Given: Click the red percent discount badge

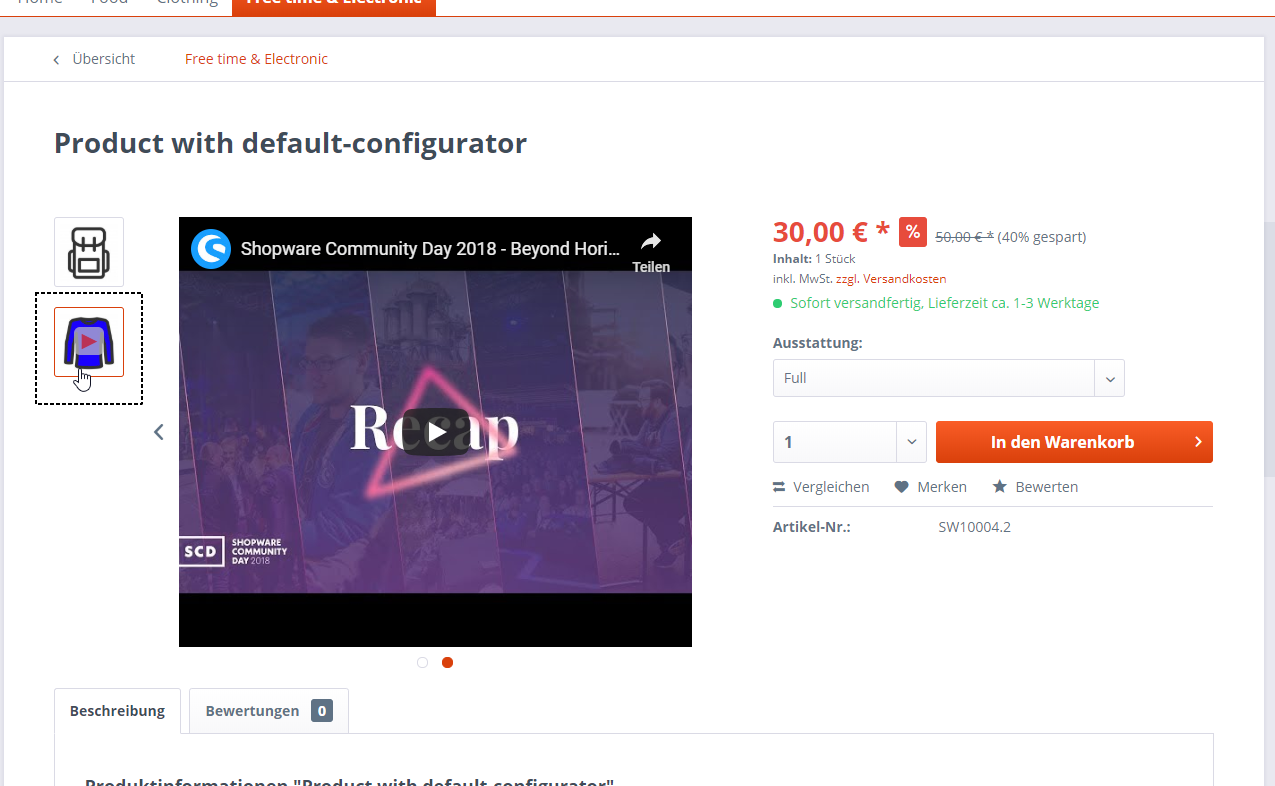Looking at the screenshot, I should [x=913, y=232].
